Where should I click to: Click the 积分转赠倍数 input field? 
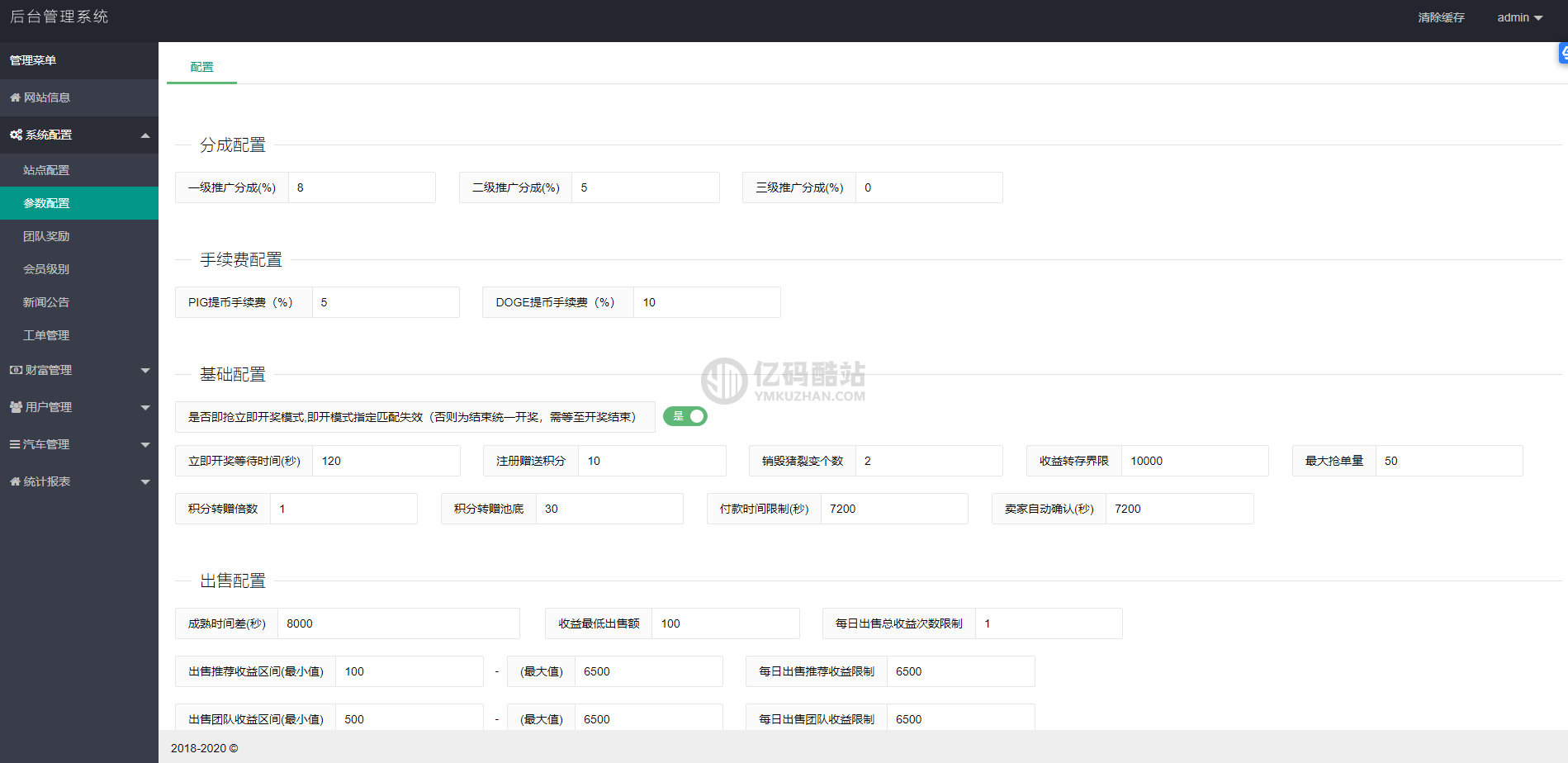[x=343, y=509]
